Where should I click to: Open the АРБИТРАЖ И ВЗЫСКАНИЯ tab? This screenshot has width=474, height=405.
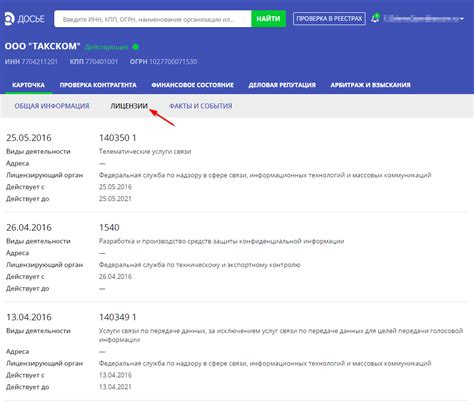(x=370, y=85)
